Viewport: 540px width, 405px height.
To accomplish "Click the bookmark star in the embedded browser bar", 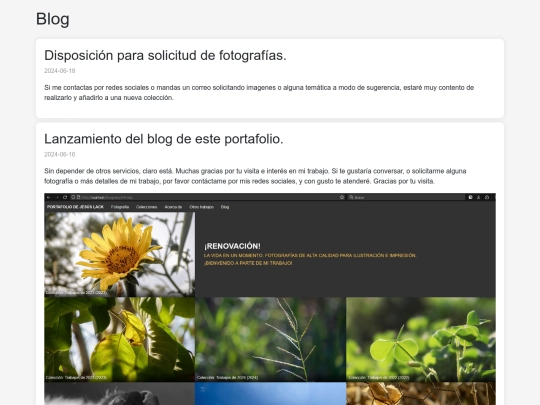I will coord(342,197).
